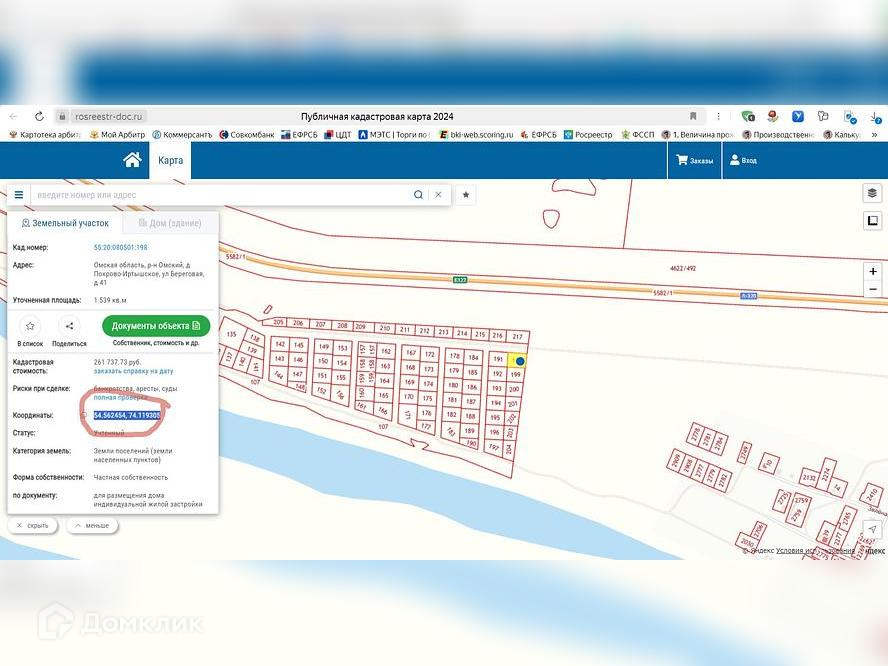Open the Совкомбанк bookmark
This screenshot has width=888, height=666.
(246, 135)
